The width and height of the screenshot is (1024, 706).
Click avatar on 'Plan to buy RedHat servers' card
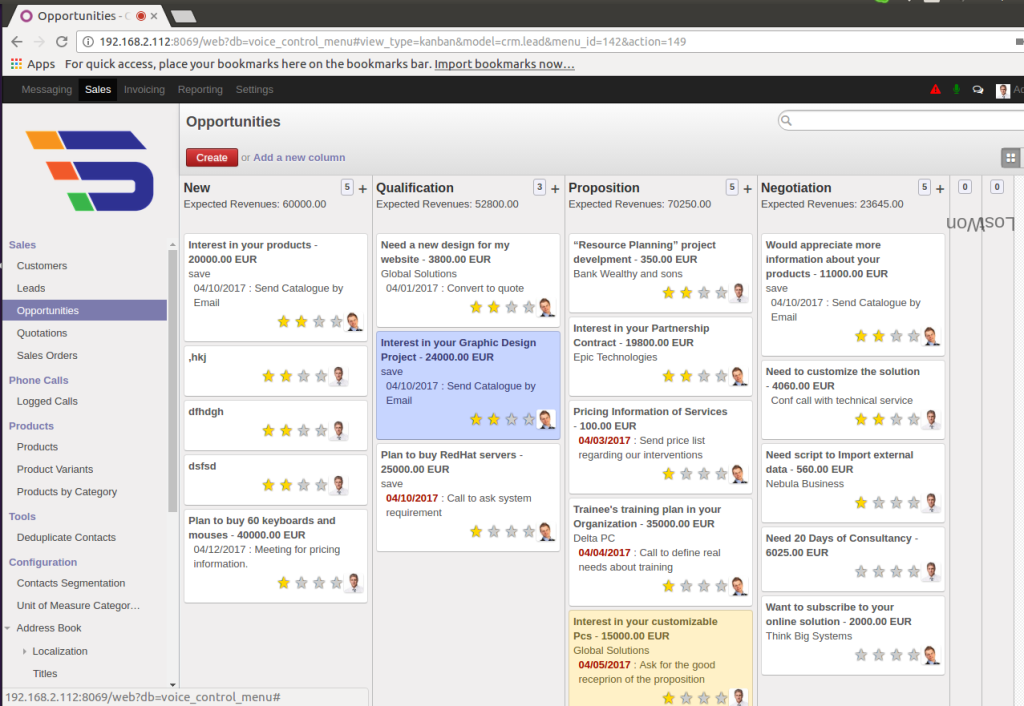pos(546,531)
